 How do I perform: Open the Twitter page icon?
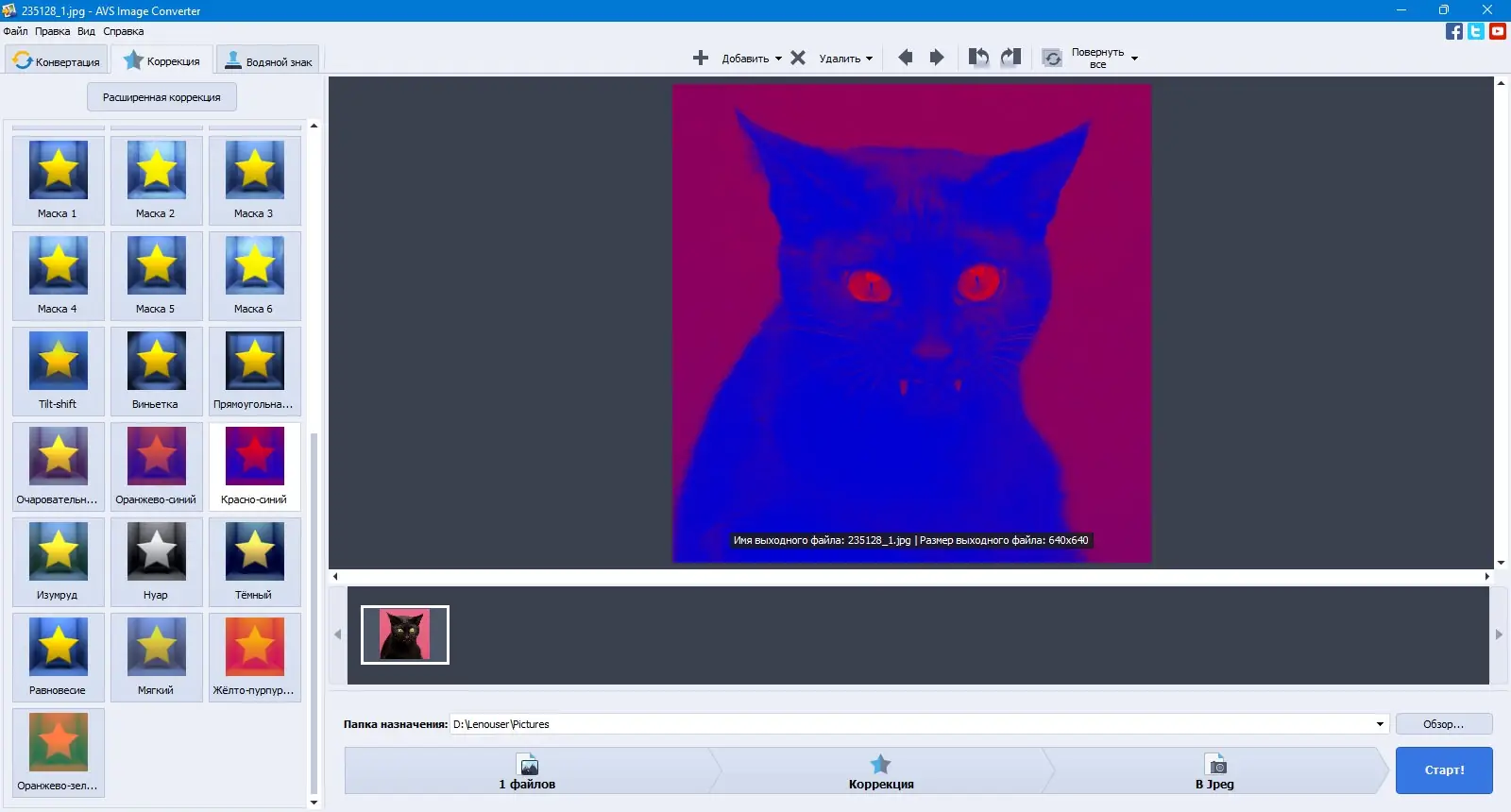click(1476, 31)
